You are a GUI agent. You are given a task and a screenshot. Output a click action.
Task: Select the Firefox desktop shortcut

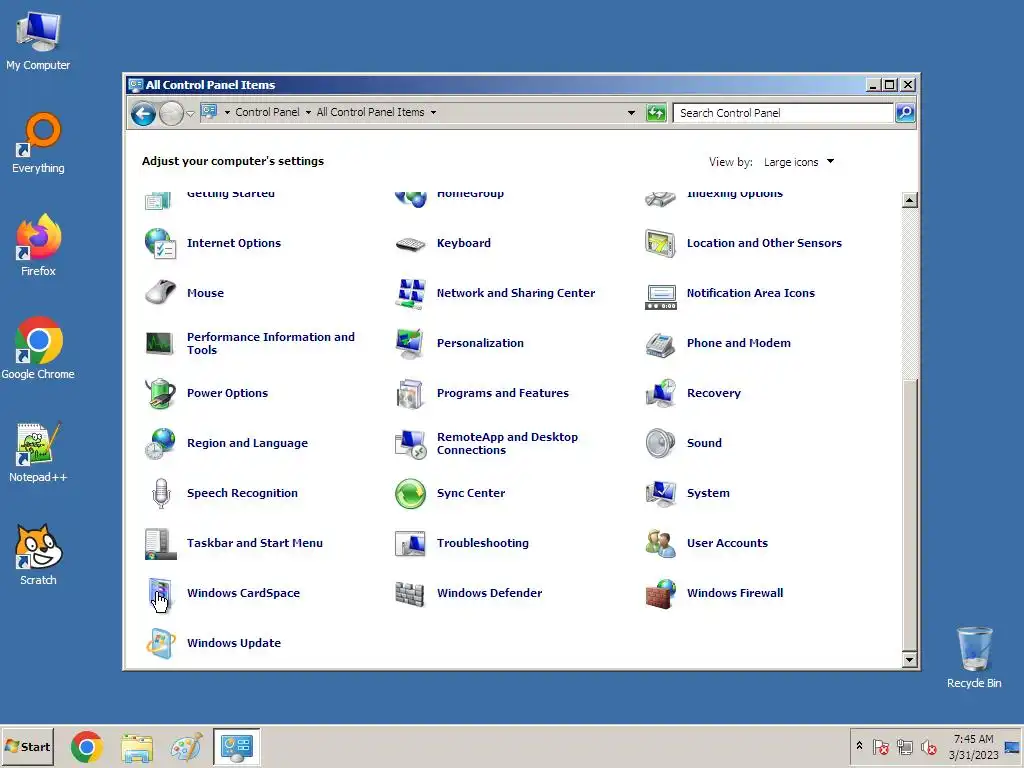click(x=39, y=246)
